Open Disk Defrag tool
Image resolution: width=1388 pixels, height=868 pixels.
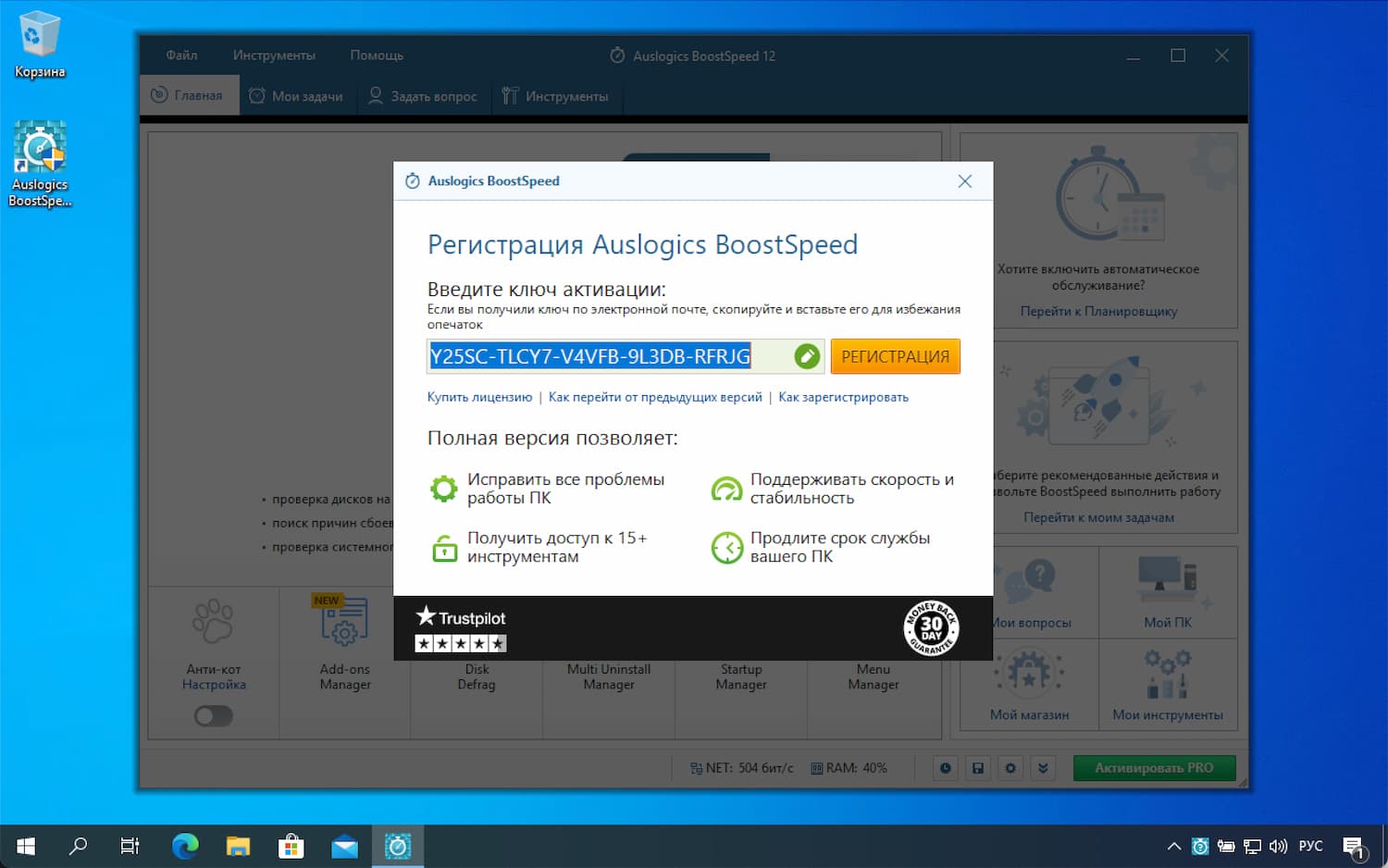477,676
